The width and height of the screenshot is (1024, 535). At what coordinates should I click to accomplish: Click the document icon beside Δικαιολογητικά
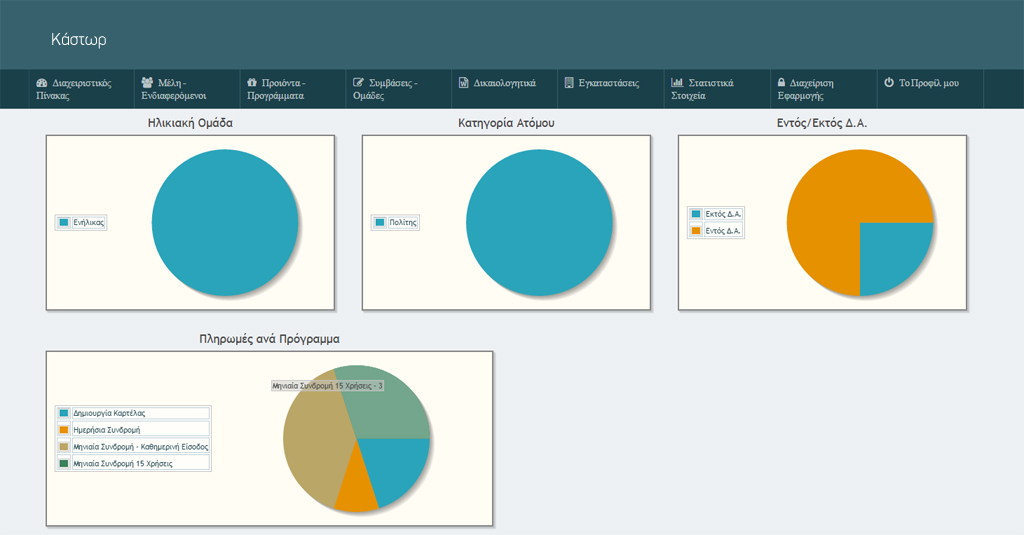point(463,83)
